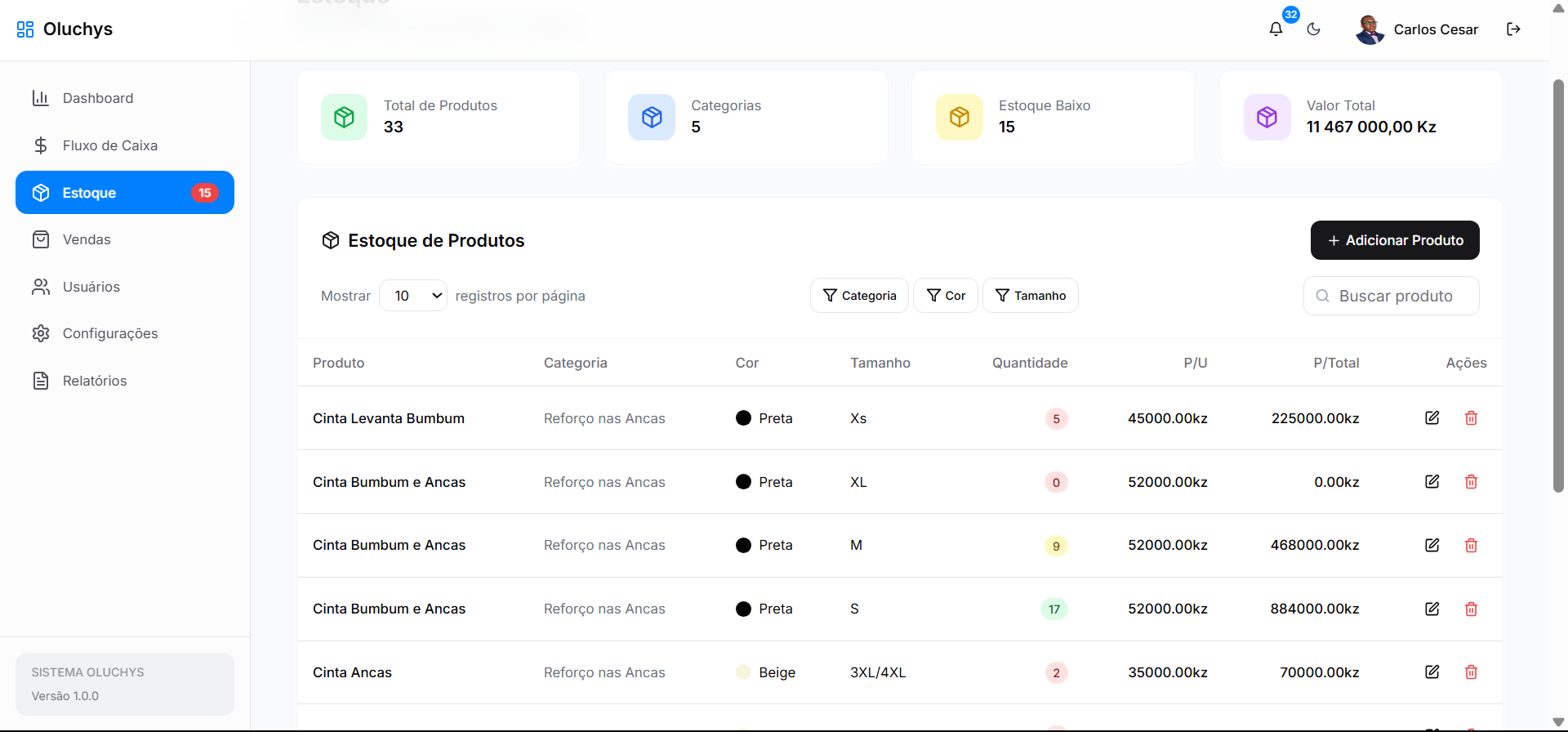Navigate to Dashboard in the sidebar
This screenshot has width=1568, height=732.
pyautogui.click(x=98, y=98)
